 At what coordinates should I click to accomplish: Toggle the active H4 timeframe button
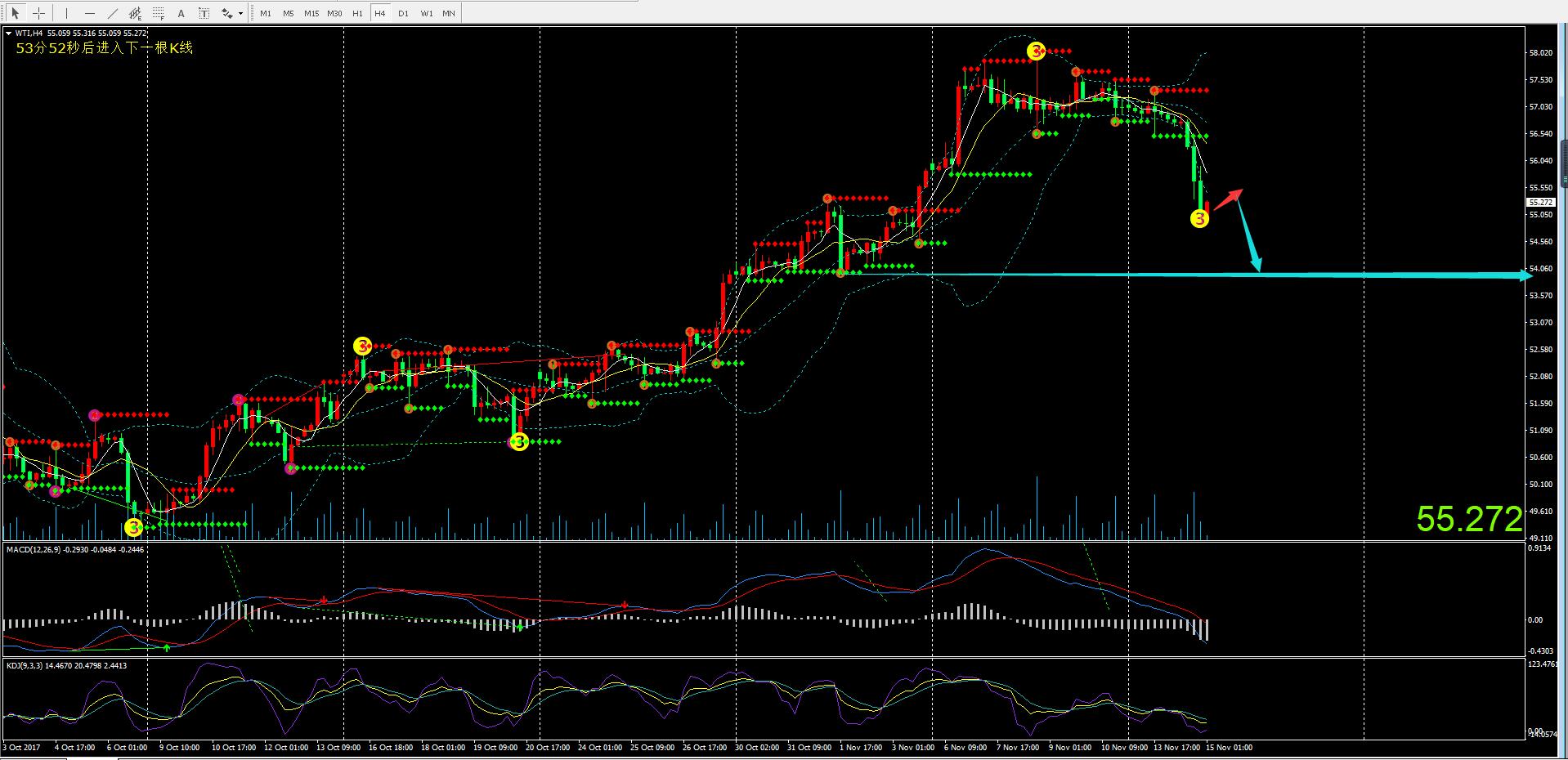(x=380, y=13)
